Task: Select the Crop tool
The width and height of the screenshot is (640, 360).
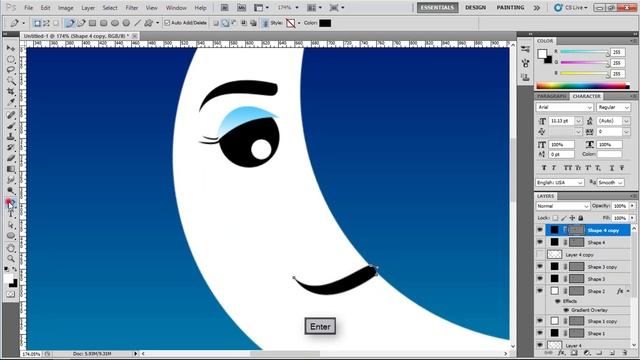Action: pos(11,92)
